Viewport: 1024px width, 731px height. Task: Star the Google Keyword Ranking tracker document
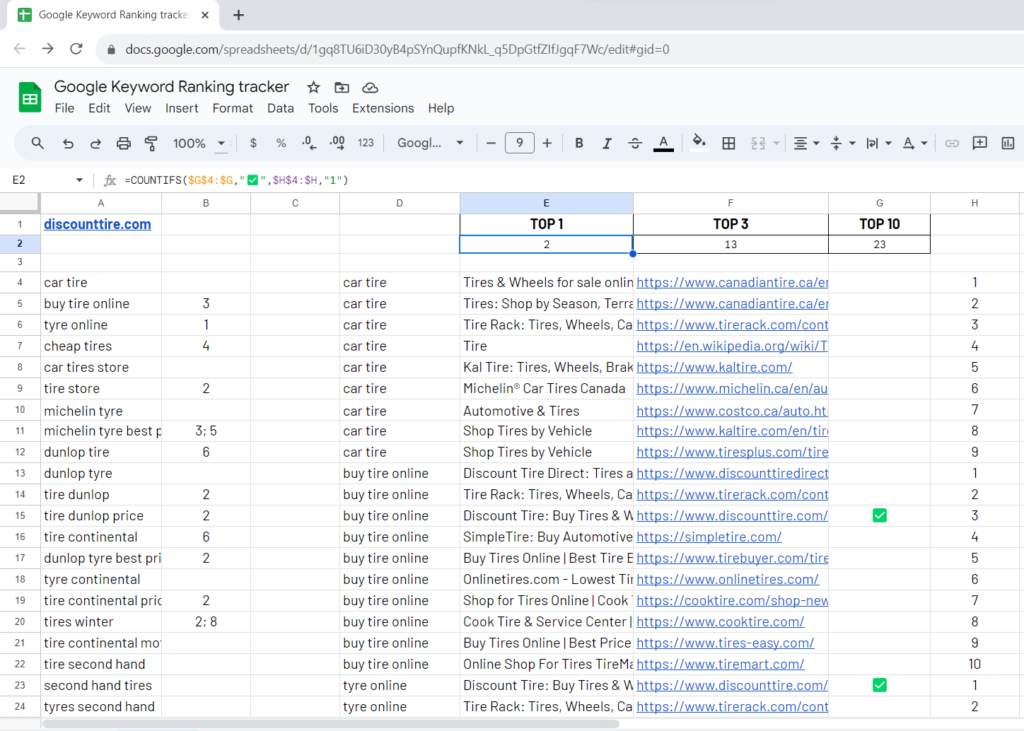tap(313, 87)
